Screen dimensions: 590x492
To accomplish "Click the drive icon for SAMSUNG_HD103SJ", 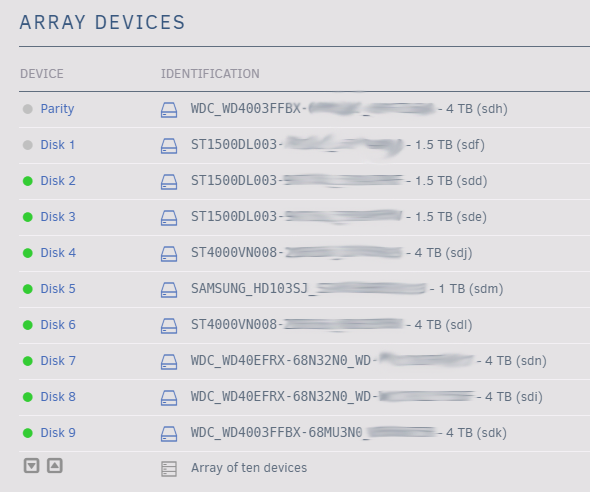I will tap(169, 290).
